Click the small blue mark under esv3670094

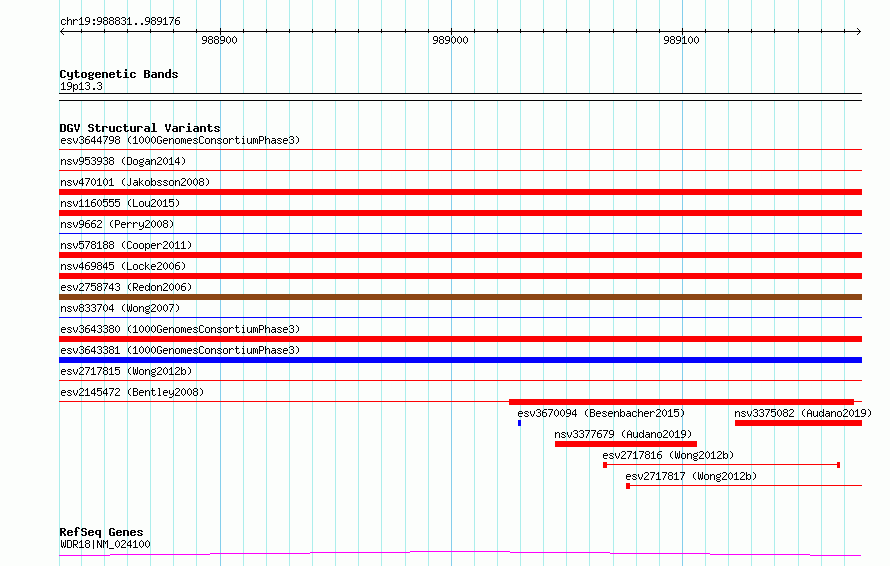click(x=519, y=423)
